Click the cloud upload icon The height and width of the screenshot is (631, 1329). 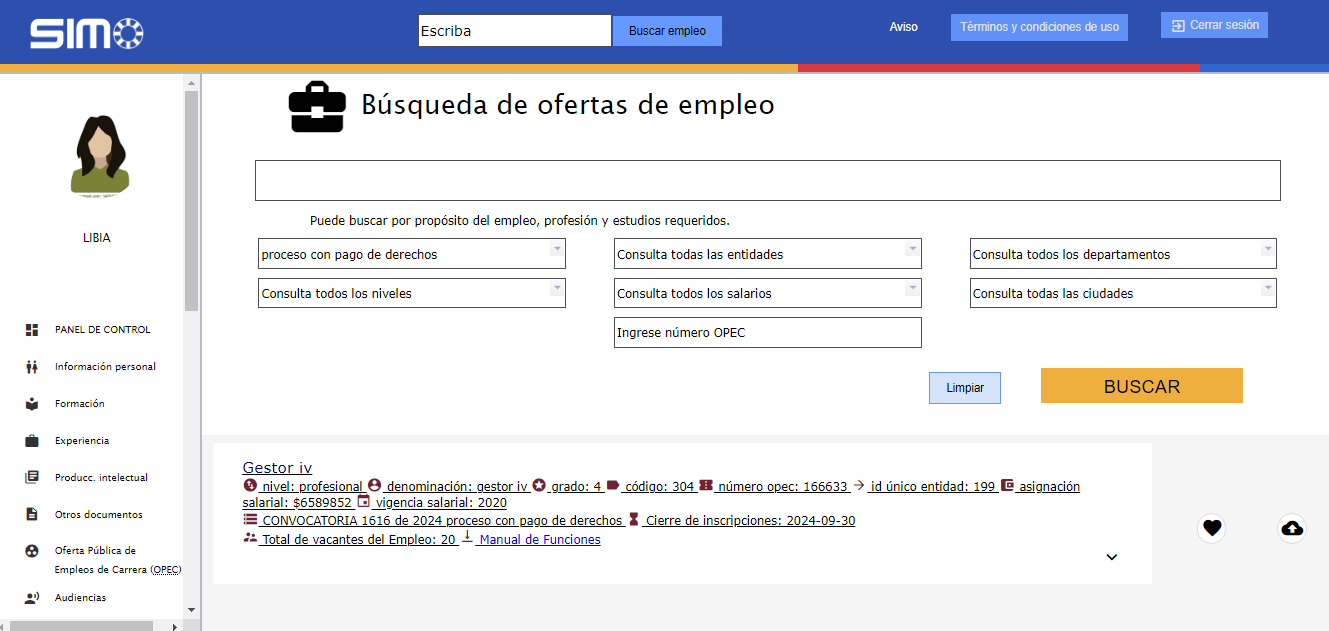point(1292,528)
